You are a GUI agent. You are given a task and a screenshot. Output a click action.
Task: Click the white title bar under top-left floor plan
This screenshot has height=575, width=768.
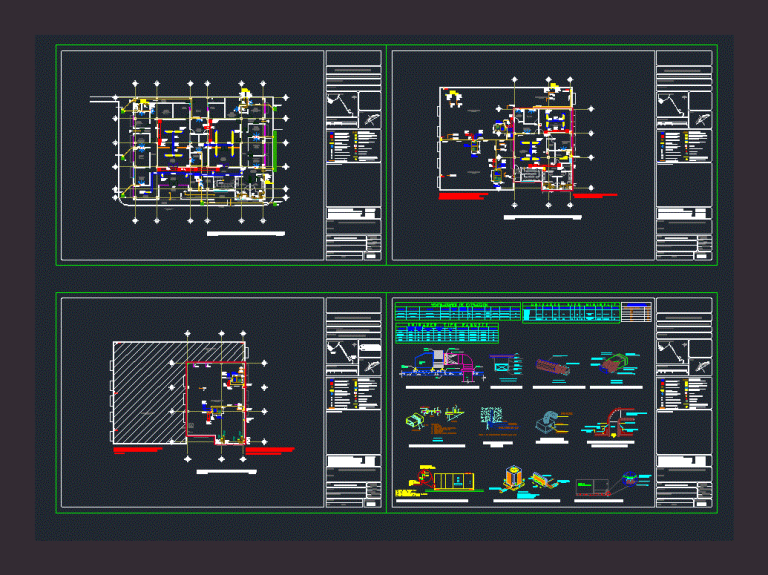(x=246, y=234)
